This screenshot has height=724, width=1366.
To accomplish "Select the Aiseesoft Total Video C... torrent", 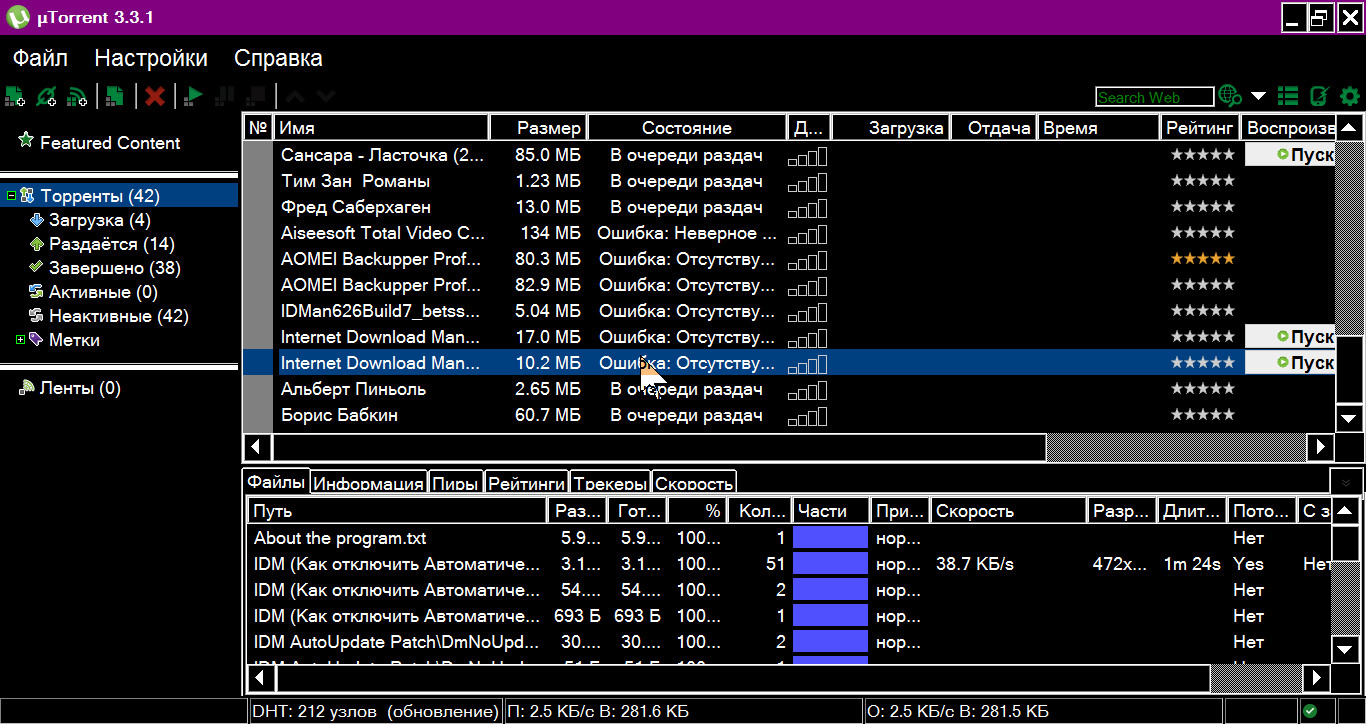I will click(x=382, y=233).
